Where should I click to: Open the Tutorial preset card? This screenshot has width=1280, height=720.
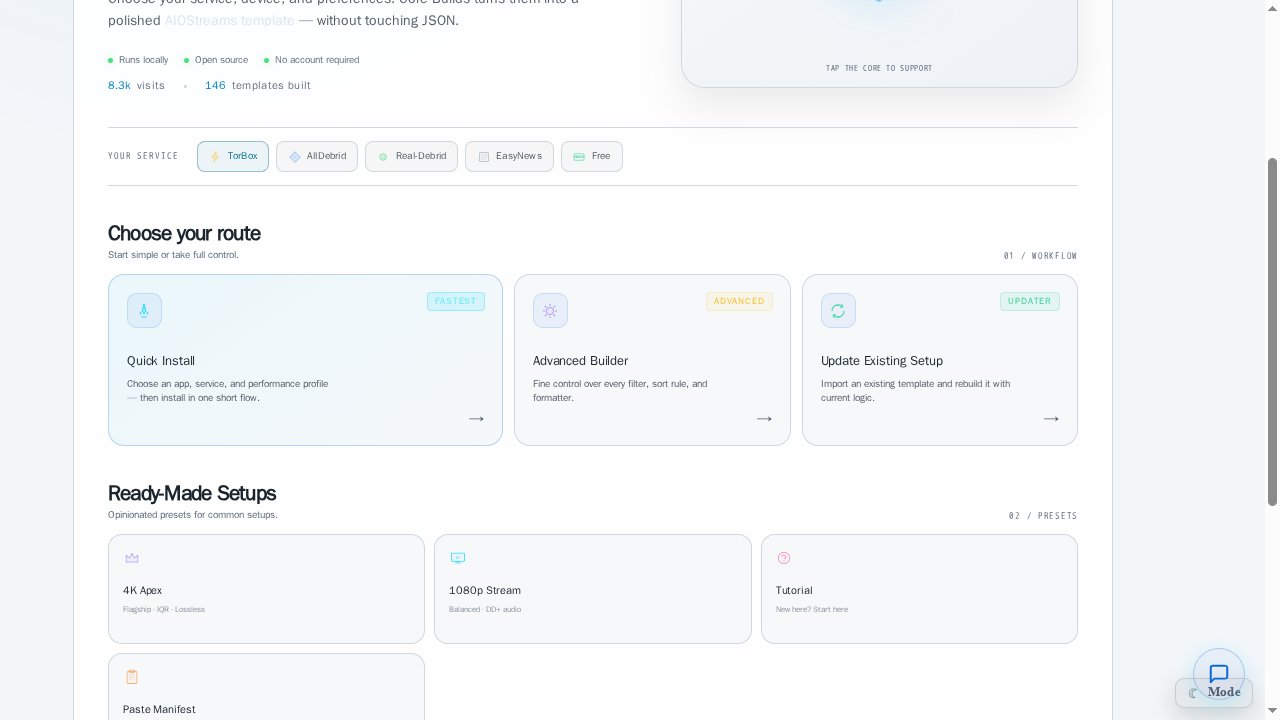pyautogui.click(x=919, y=589)
